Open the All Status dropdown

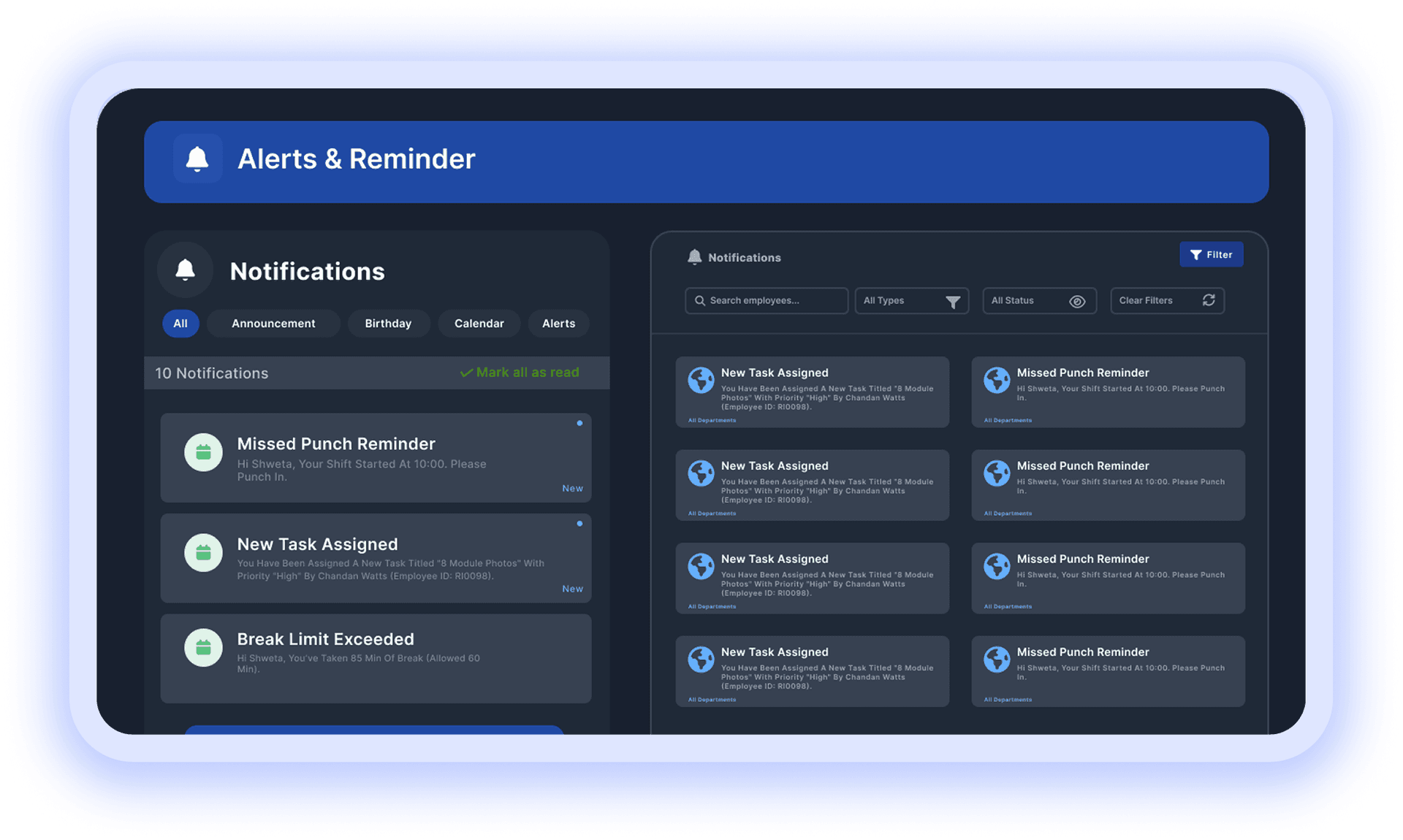(x=1039, y=301)
